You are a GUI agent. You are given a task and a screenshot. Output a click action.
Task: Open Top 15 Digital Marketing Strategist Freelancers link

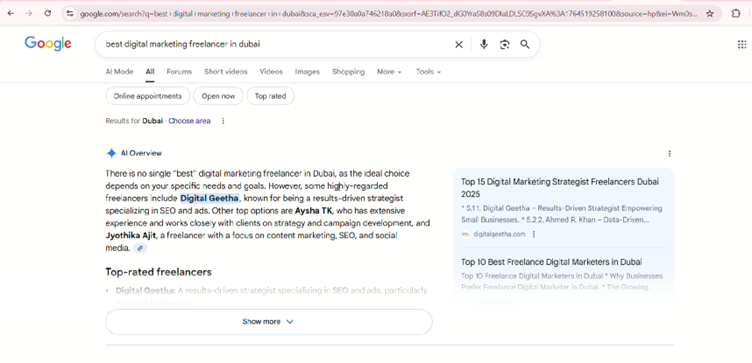[560, 188]
